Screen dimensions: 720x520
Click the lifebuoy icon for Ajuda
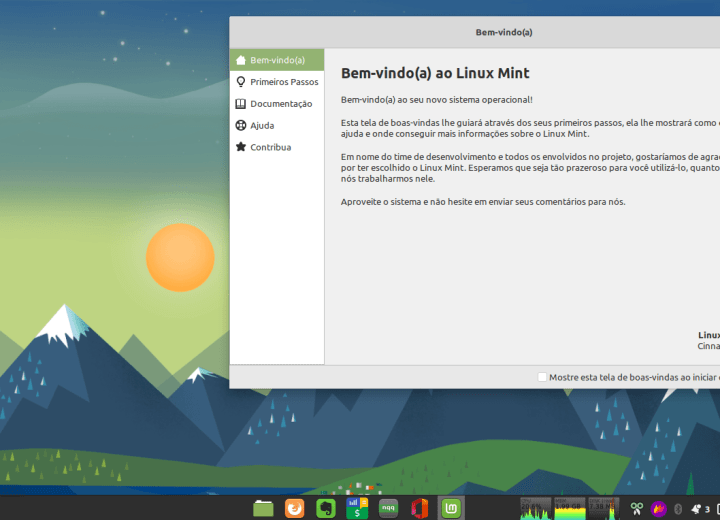pyautogui.click(x=241, y=125)
